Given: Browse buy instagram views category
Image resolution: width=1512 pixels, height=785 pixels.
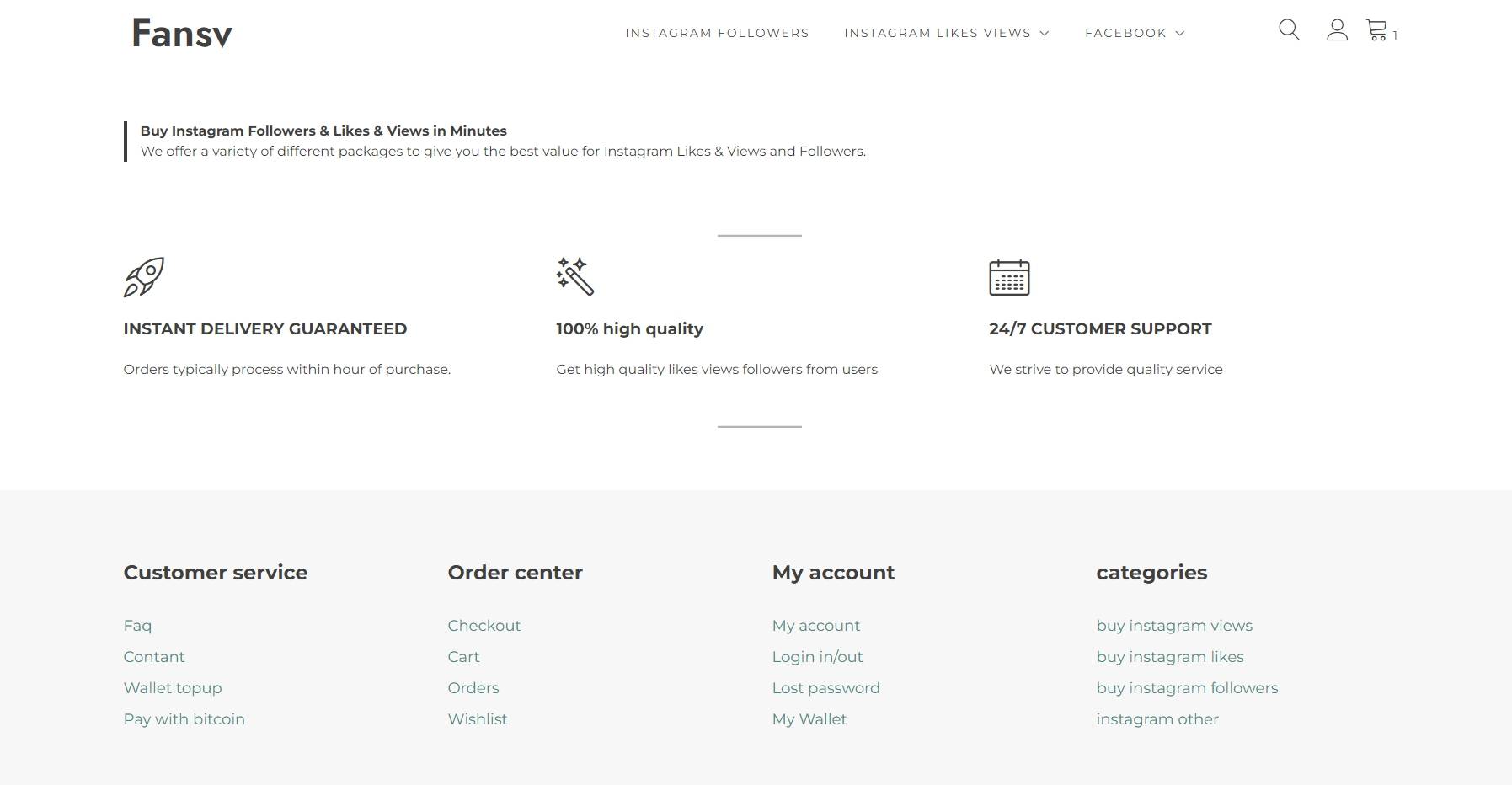Looking at the screenshot, I should [x=1174, y=626].
